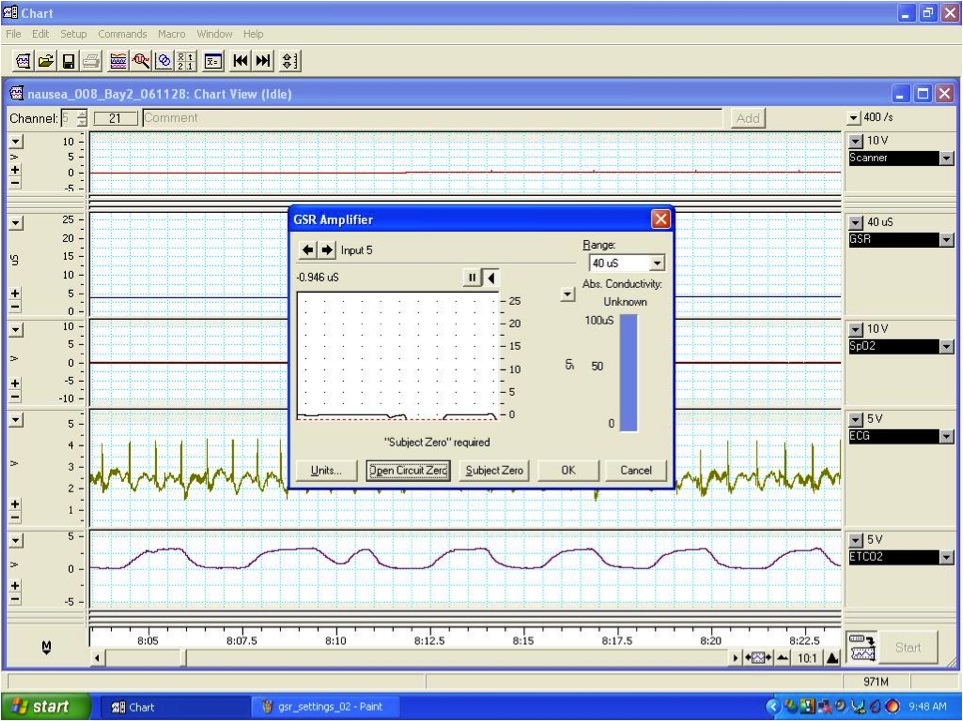The width and height of the screenshot is (963, 721).
Task: Open the X-Y plot window icon
Action: point(164,61)
